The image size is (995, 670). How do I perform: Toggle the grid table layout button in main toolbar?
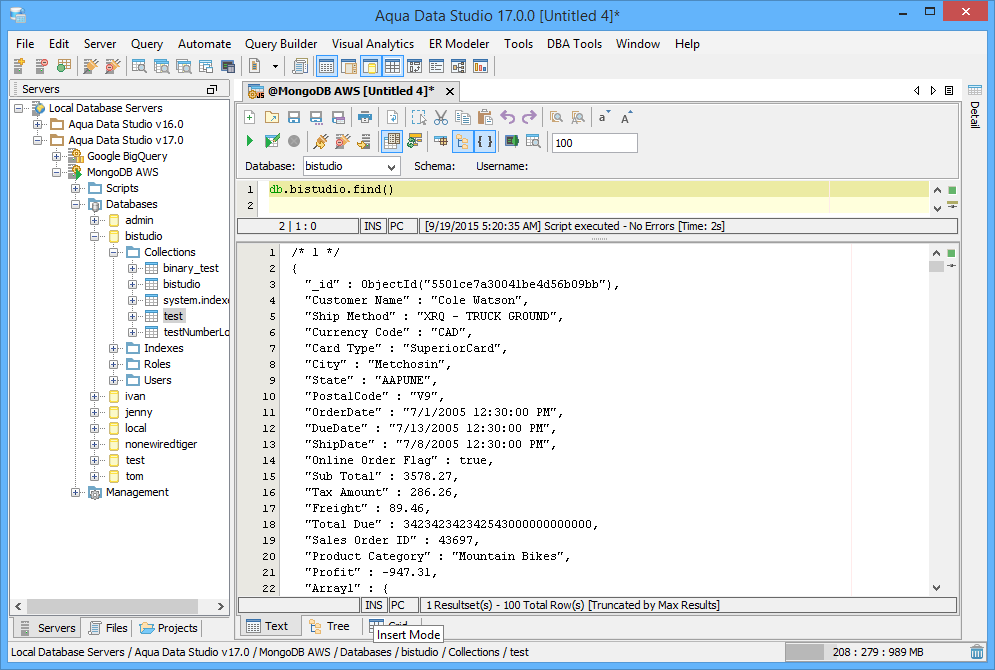(392, 66)
